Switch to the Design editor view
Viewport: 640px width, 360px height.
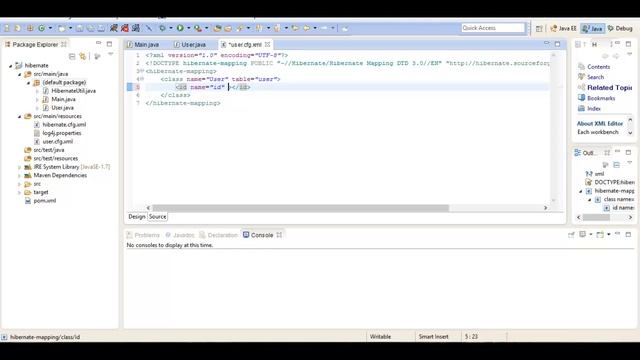click(x=137, y=217)
